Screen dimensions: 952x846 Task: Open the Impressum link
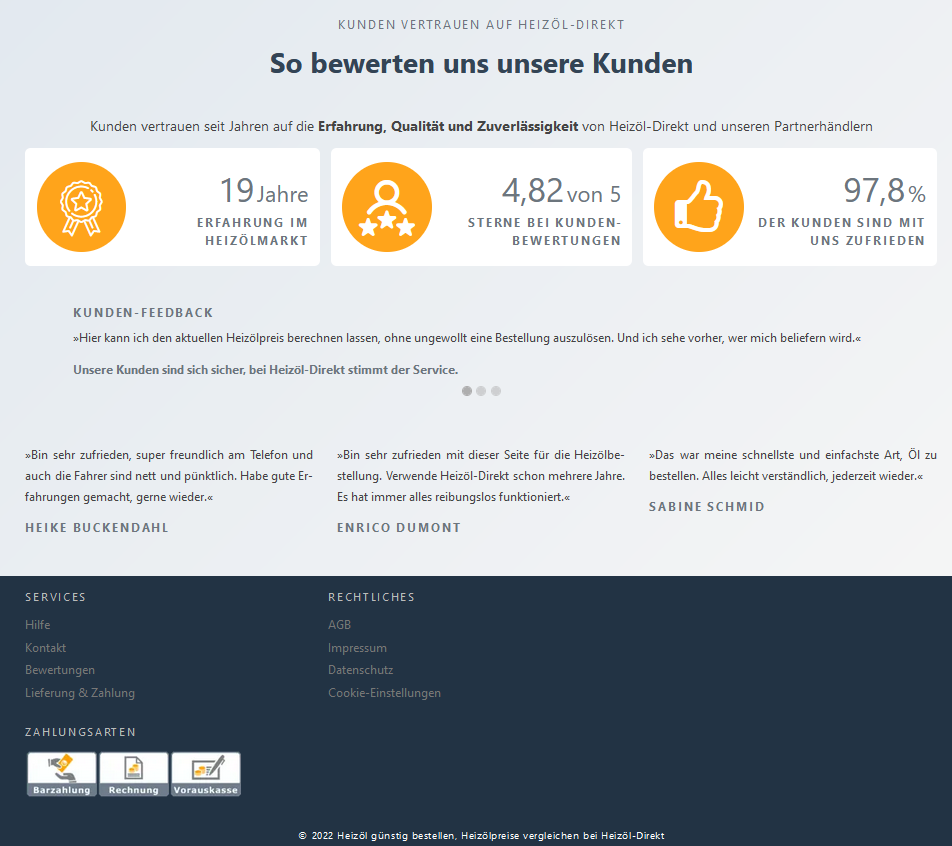(358, 648)
